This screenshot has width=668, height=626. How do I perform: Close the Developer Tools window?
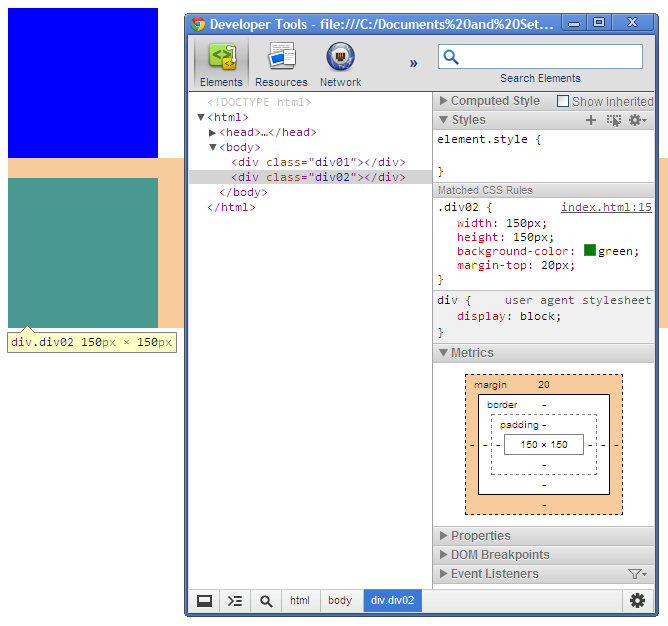633,22
